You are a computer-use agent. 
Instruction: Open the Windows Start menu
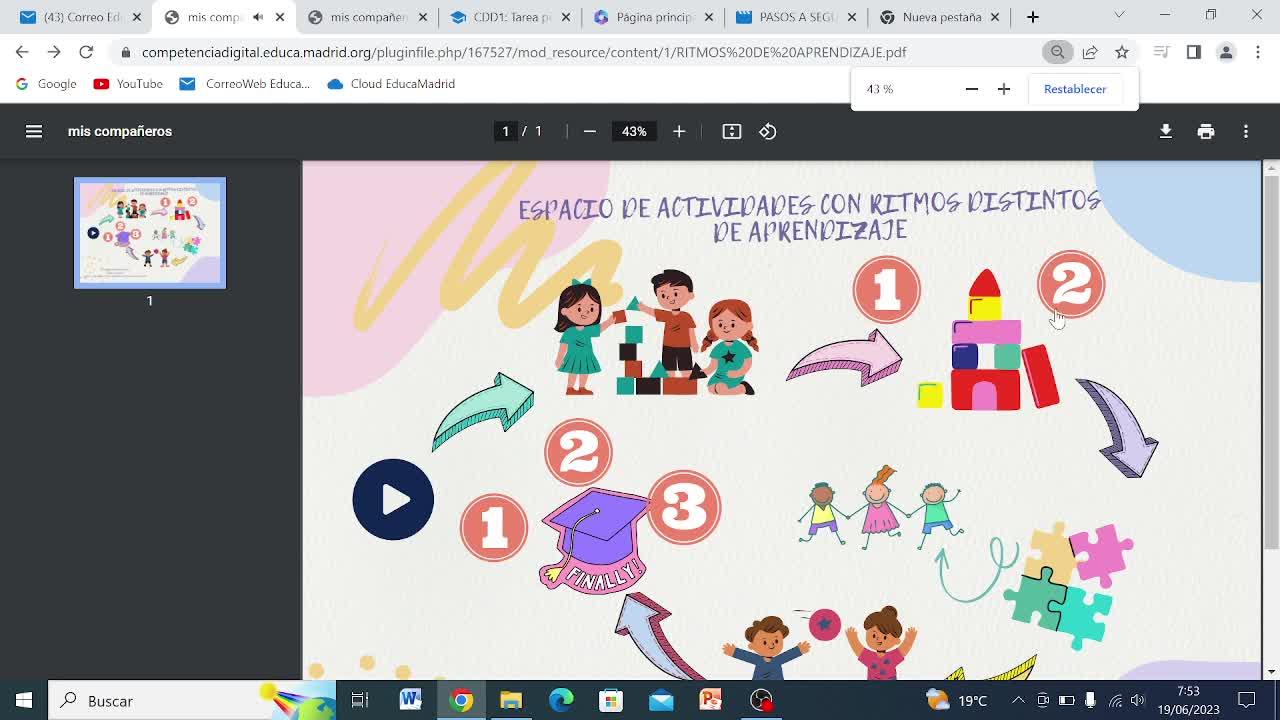[x=24, y=700]
